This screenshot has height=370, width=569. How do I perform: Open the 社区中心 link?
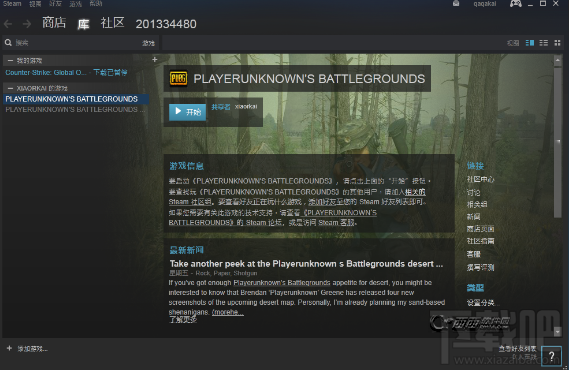480,179
